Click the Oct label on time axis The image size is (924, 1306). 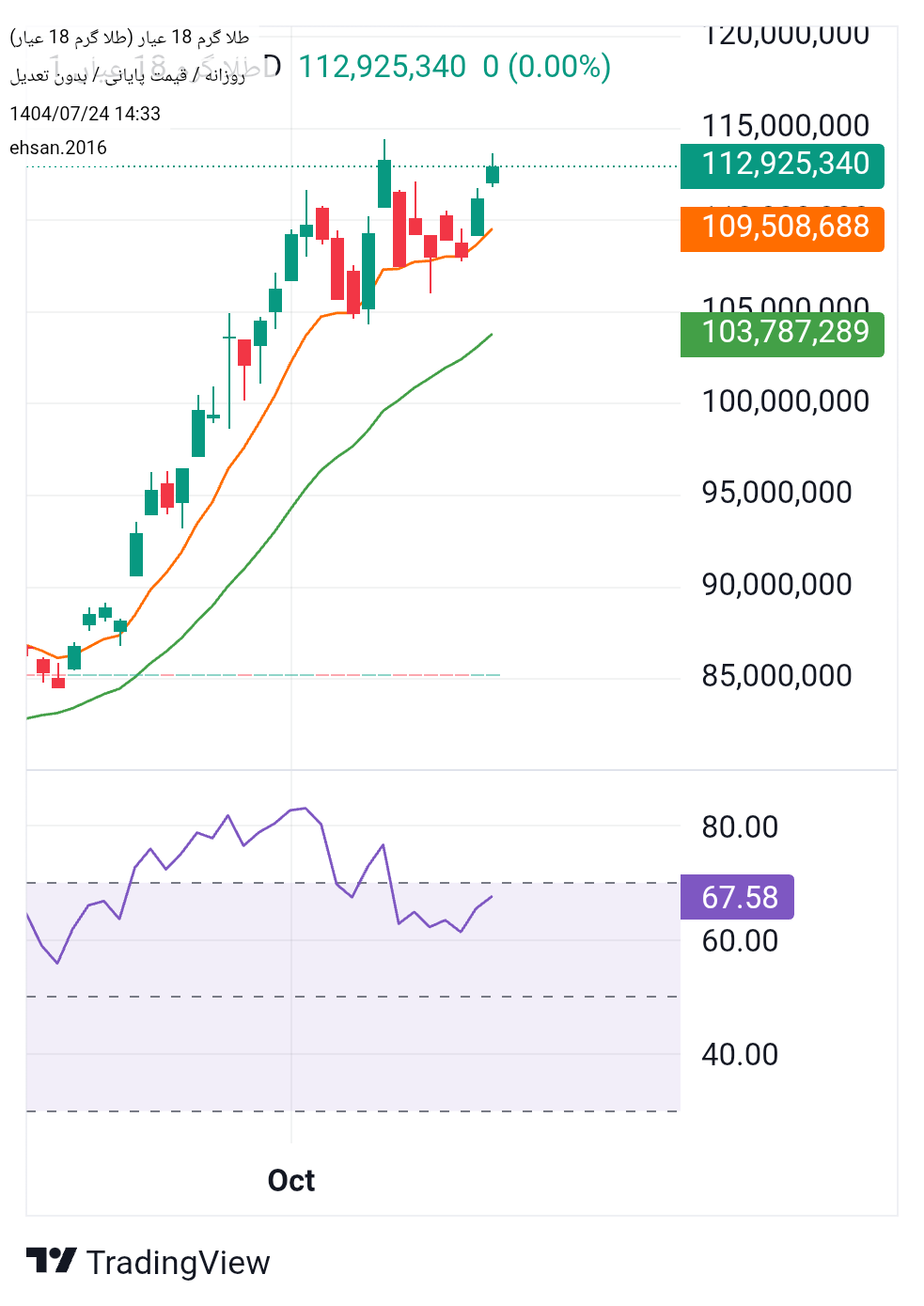point(291,1180)
